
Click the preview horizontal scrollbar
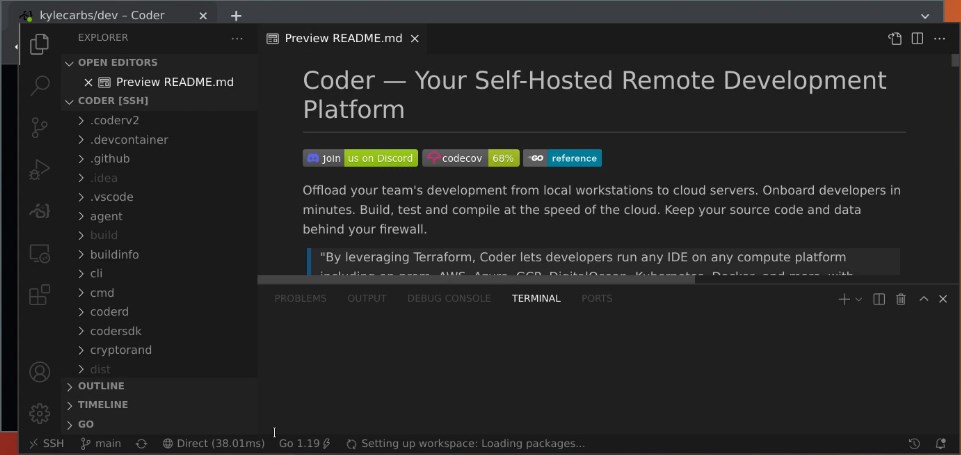coord(476,280)
